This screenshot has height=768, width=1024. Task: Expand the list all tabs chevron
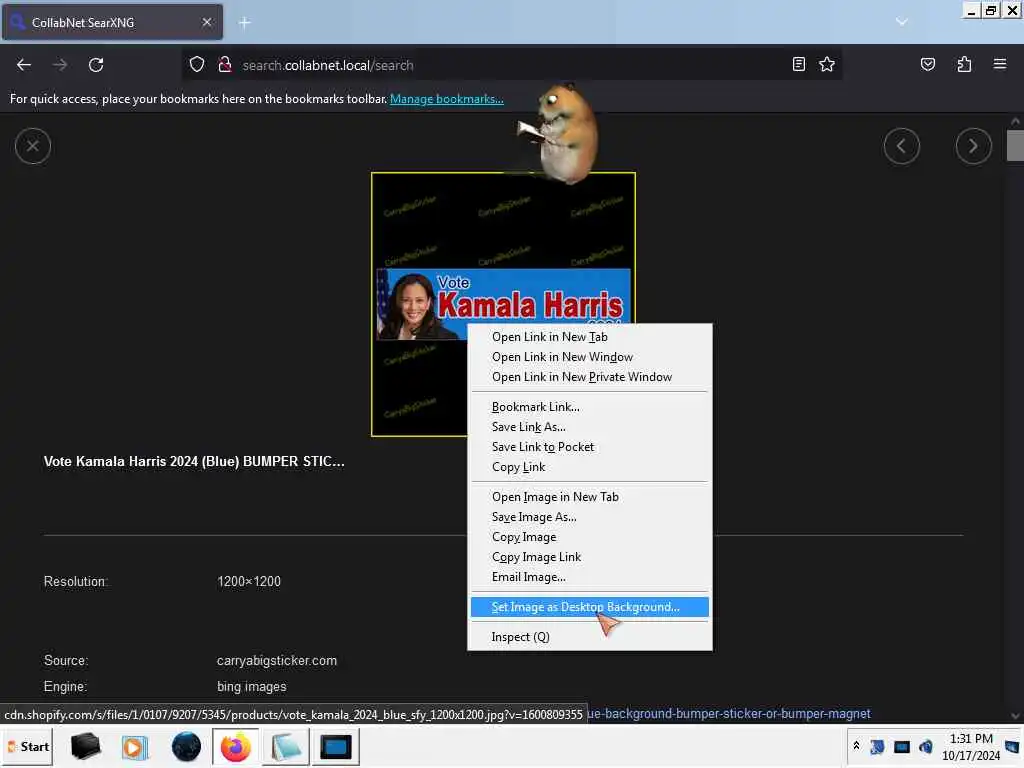coord(901,22)
